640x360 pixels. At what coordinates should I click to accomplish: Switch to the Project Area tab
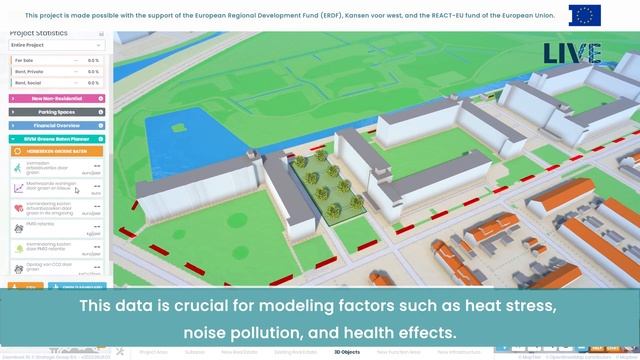click(153, 352)
